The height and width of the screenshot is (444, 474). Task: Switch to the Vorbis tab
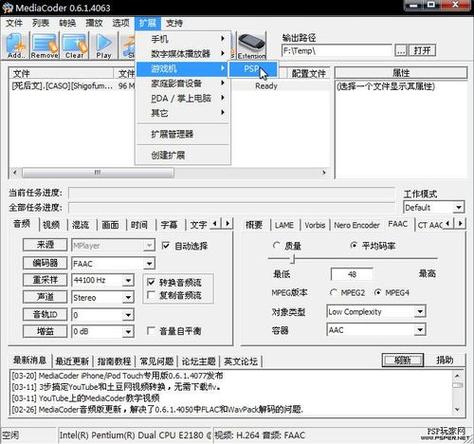[x=315, y=225]
